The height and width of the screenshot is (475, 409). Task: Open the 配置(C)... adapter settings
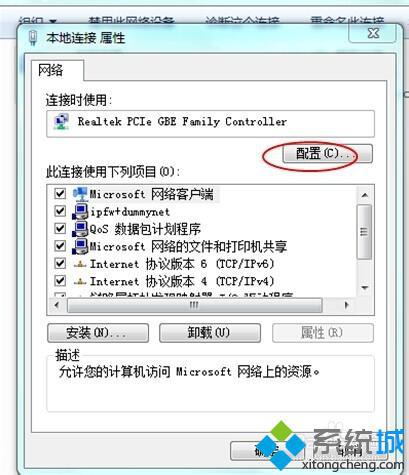coord(328,154)
